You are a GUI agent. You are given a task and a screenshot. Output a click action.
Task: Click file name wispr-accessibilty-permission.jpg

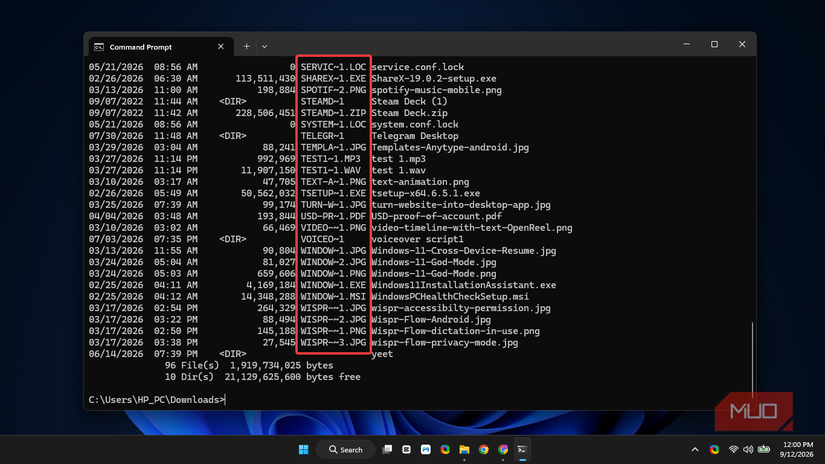click(x=461, y=308)
